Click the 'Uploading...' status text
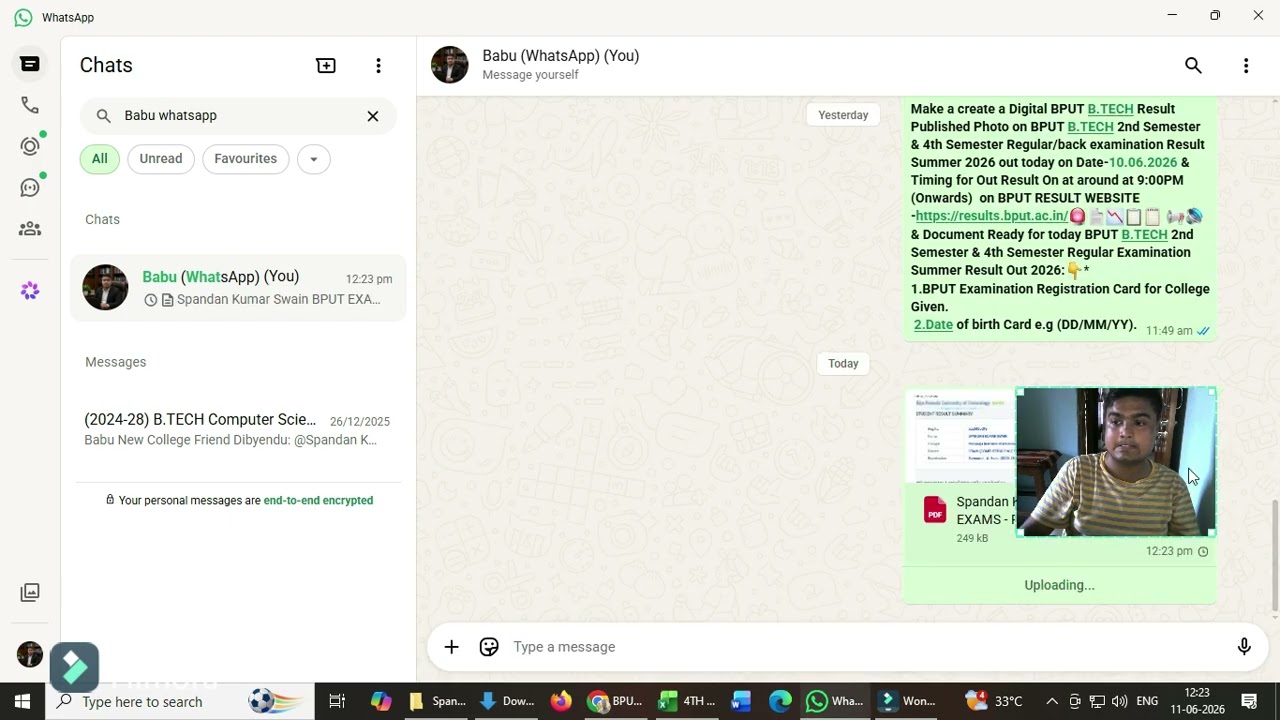The height and width of the screenshot is (720, 1280). (x=1059, y=586)
